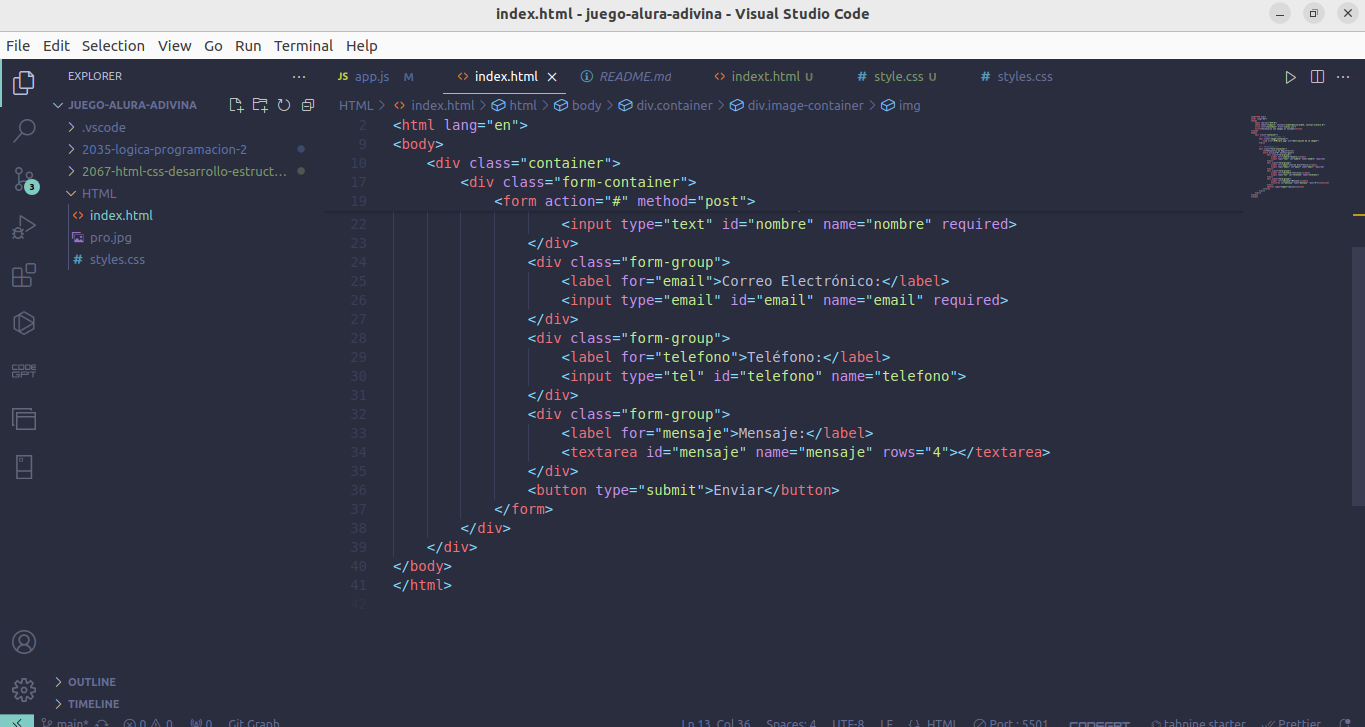Open Source Control view with 3 badge

point(24,180)
